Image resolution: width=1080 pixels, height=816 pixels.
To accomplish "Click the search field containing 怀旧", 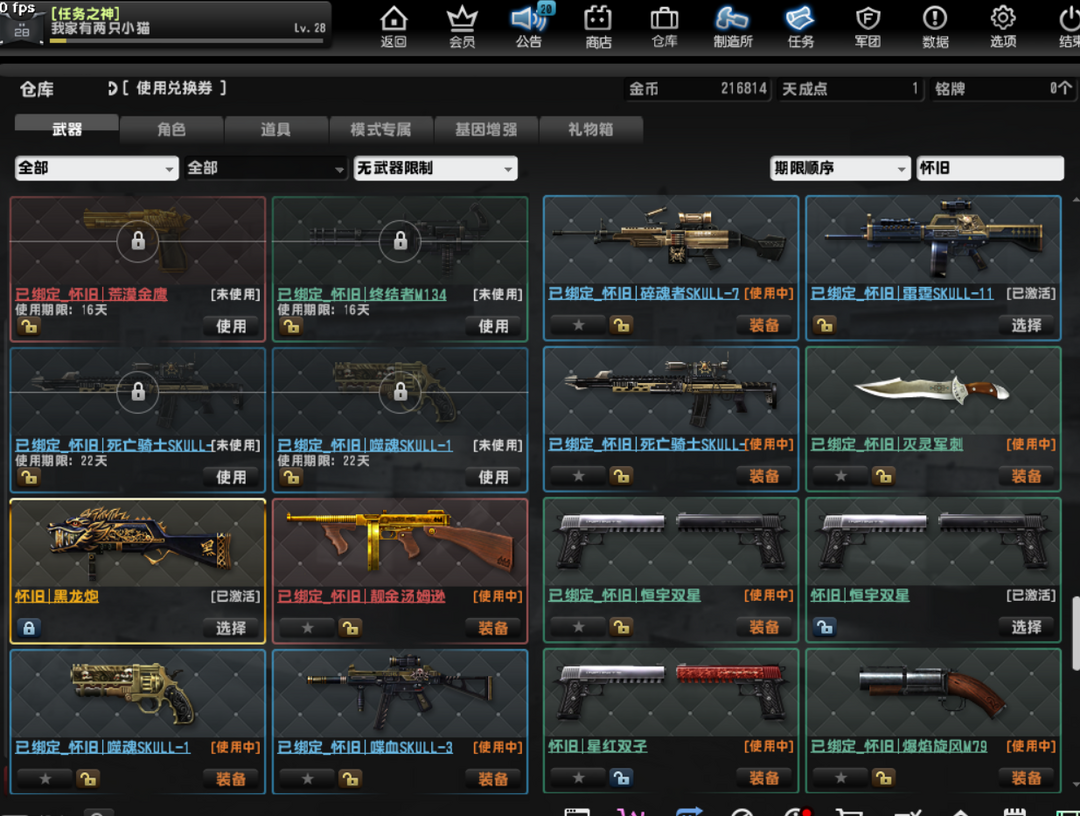I will (x=990, y=168).
